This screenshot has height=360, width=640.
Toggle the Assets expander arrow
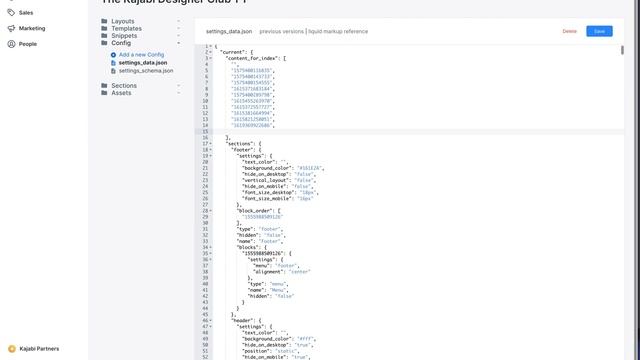(x=178, y=93)
